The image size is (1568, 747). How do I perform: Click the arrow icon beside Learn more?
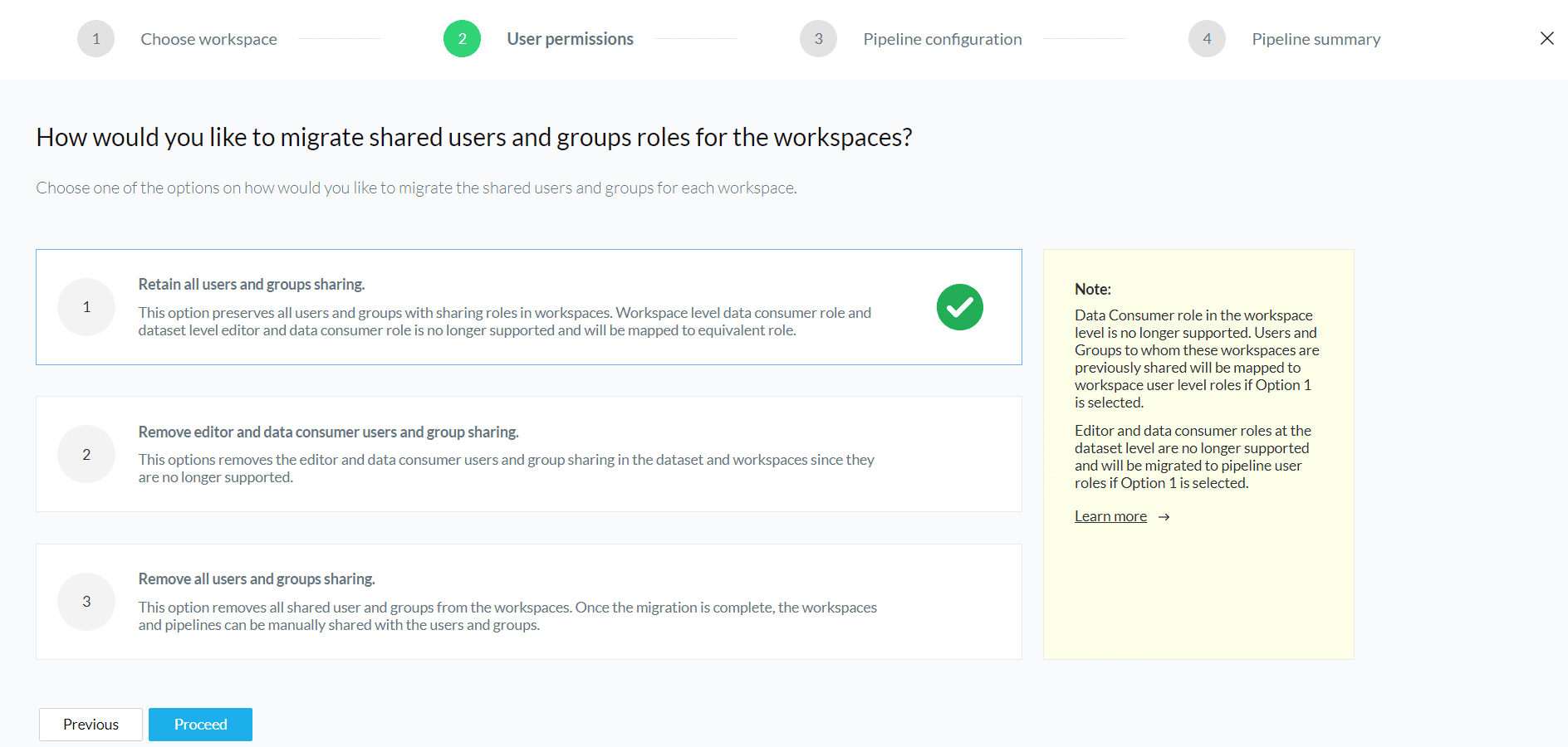[x=1164, y=517]
